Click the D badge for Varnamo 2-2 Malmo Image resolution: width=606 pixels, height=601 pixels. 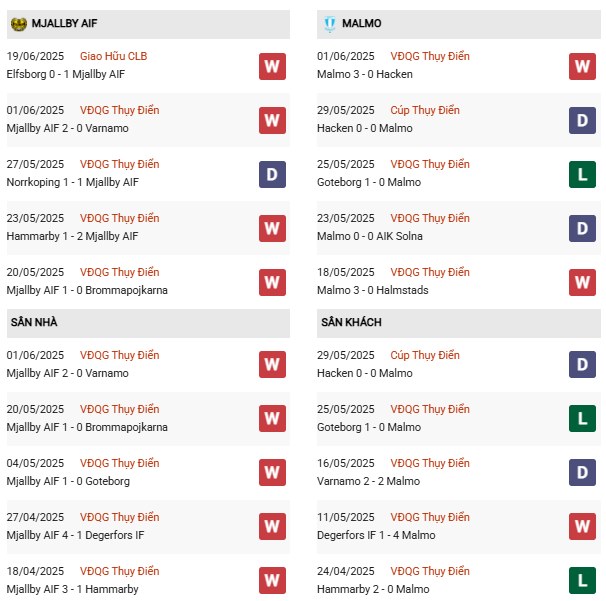(582, 472)
